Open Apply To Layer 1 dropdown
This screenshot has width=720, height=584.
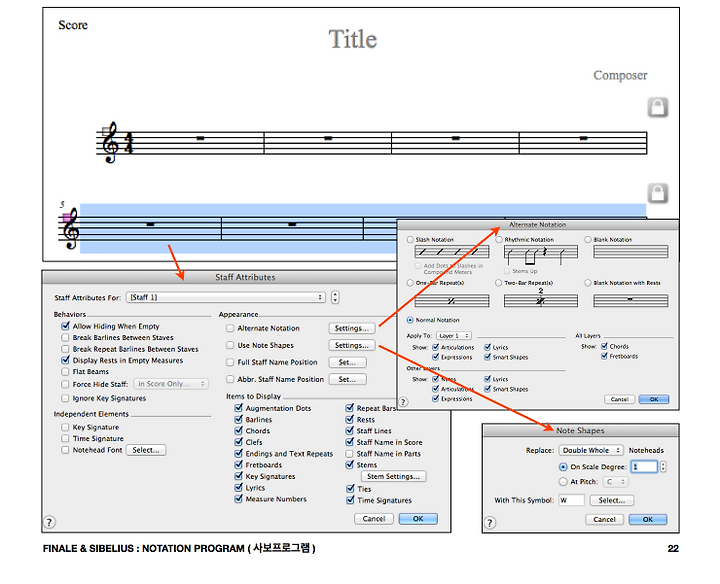coord(454,336)
